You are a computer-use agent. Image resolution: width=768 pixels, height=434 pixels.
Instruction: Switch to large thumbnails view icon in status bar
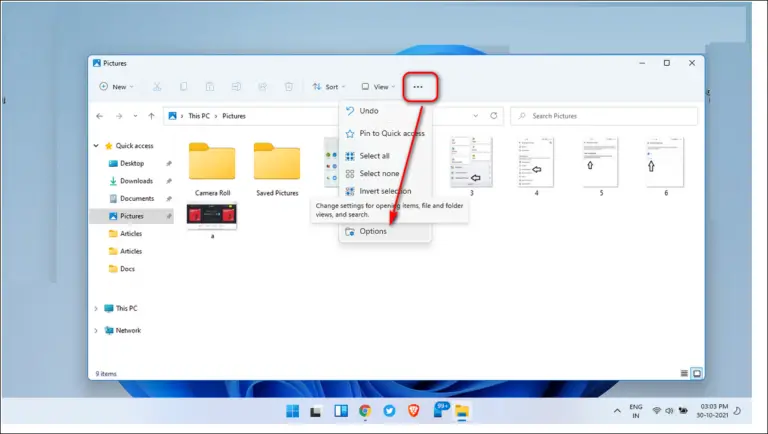click(696, 374)
